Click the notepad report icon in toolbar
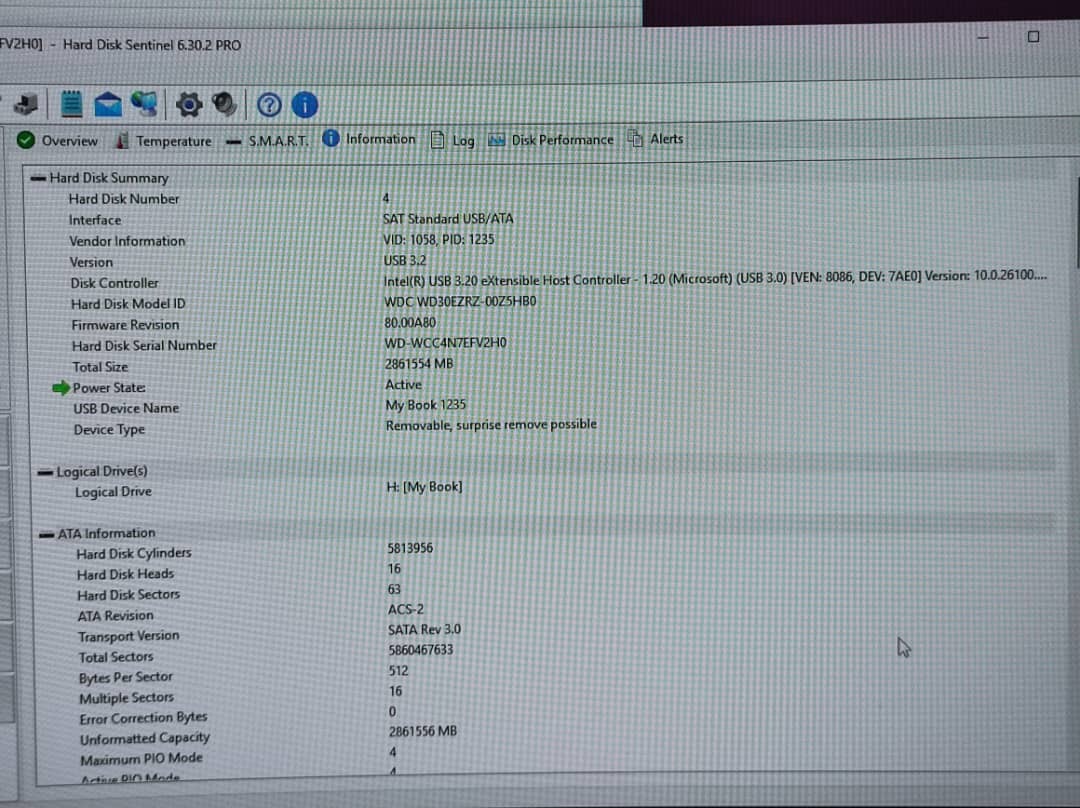This screenshot has width=1080, height=808. [x=71, y=104]
